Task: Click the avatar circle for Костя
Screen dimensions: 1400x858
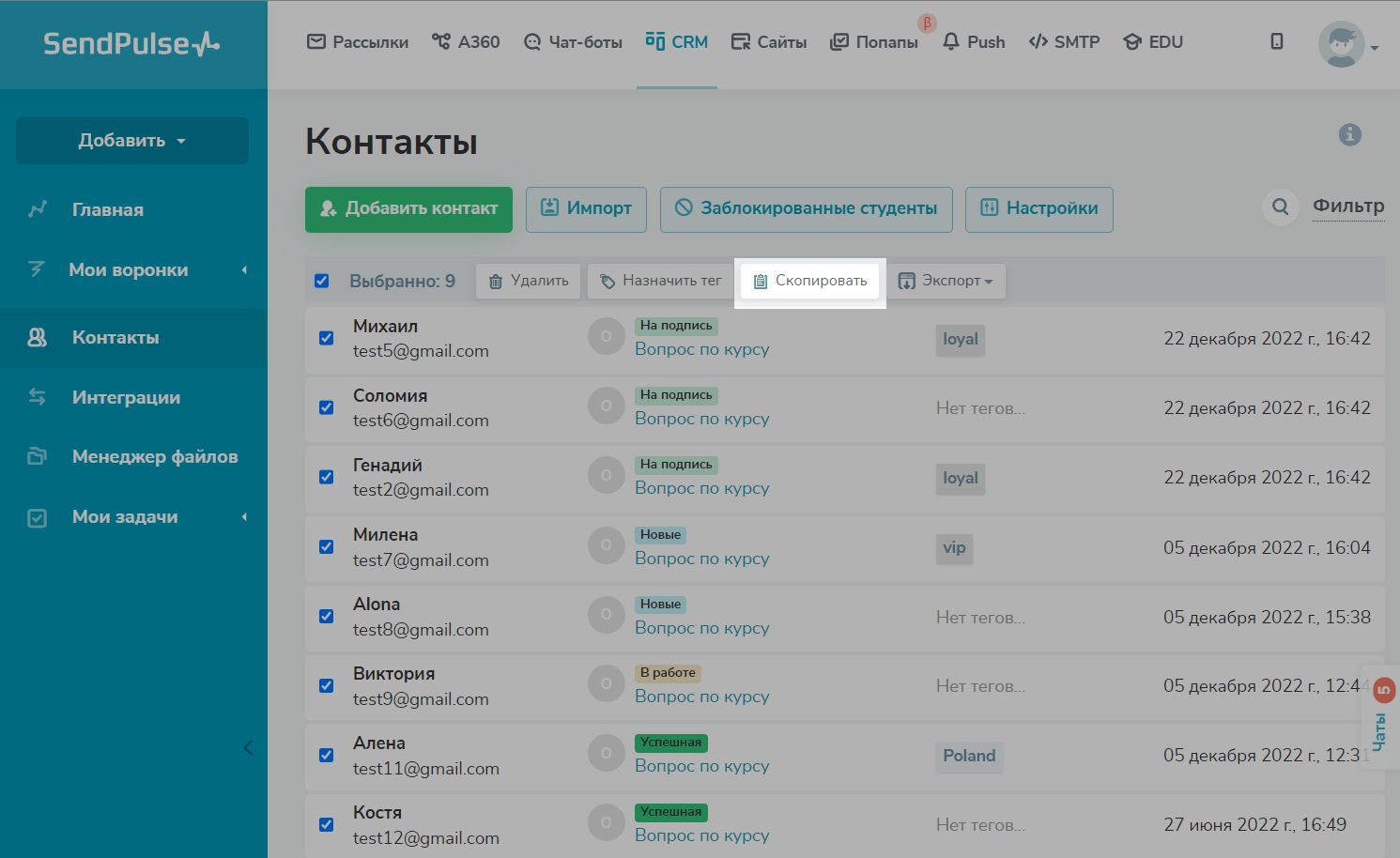Action: point(607,822)
